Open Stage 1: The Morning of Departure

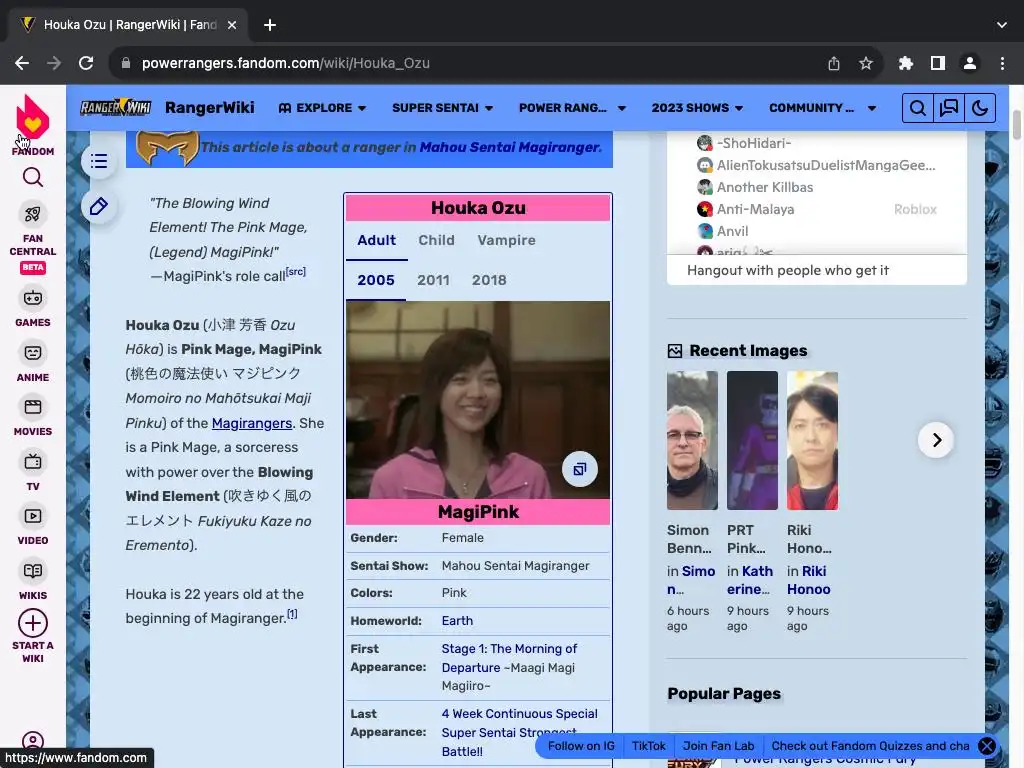point(509,658)
